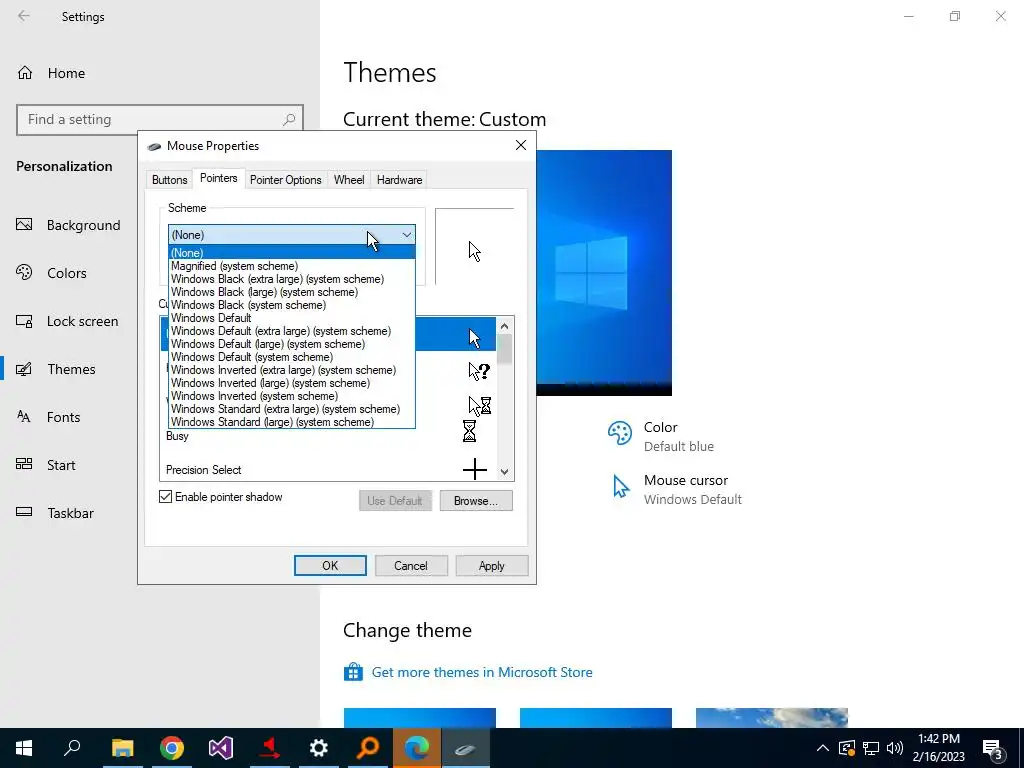
Task: Switch to Mouse Properties taskbar item
Action: point(465,748)
